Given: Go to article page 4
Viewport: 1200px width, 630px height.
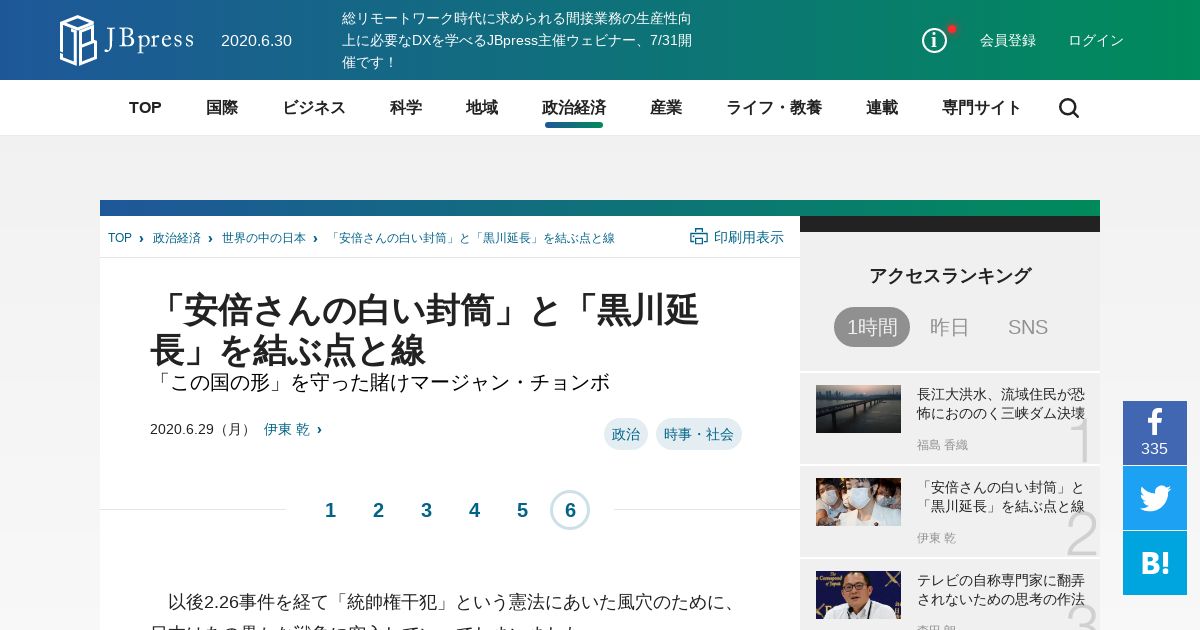Looking at the screenshot, I should tap(474, 510).
